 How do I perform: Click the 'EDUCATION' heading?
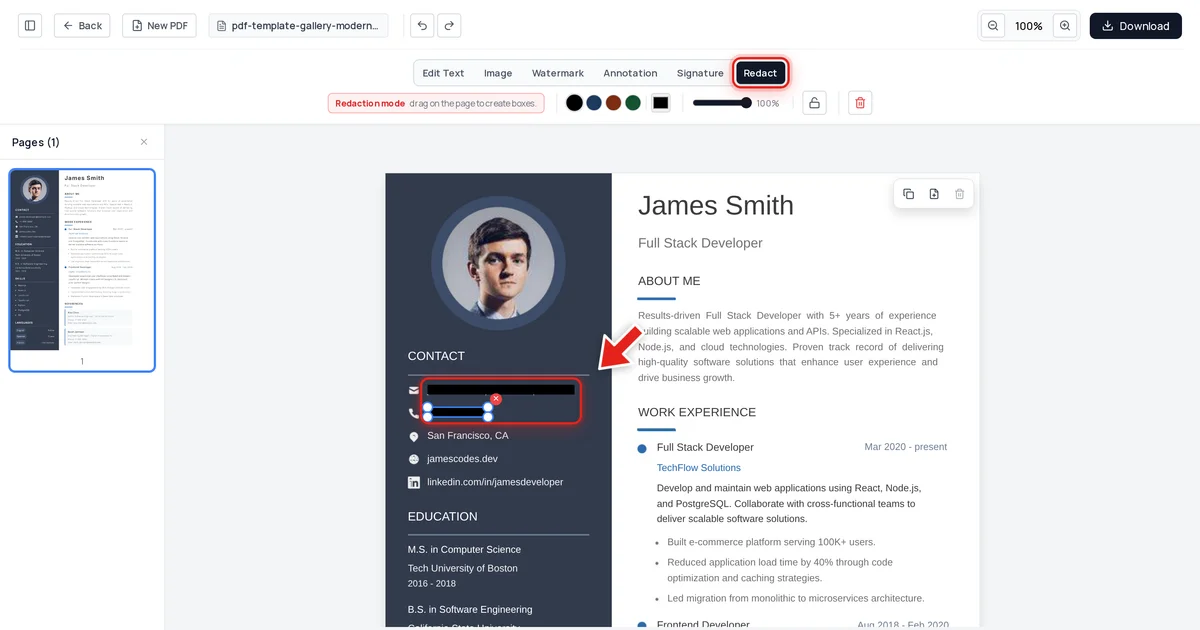tap(443, 516)
